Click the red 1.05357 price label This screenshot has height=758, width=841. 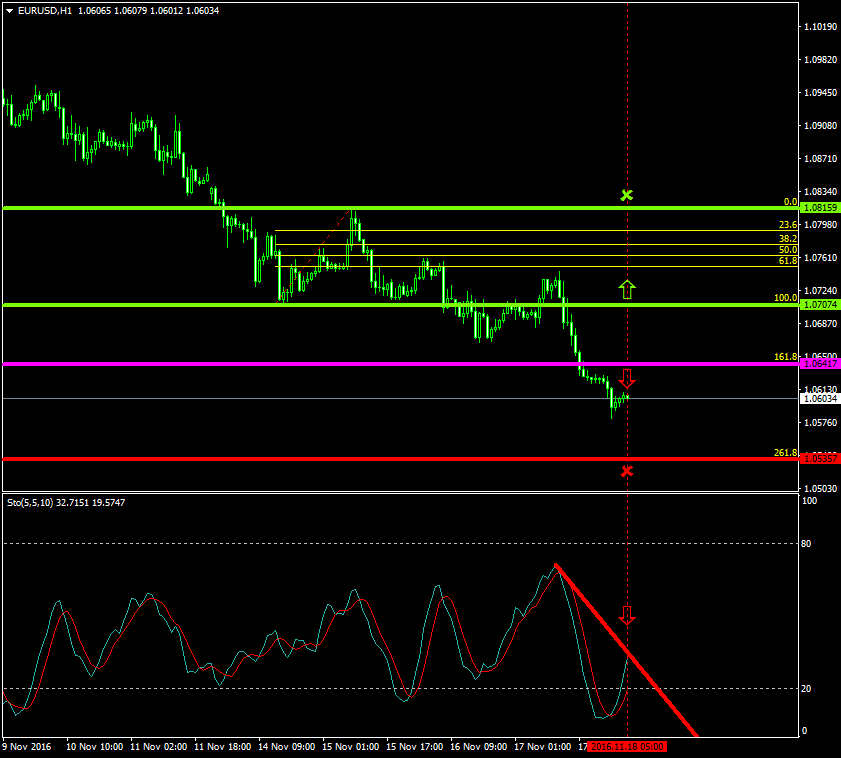[x=820, y=459]
